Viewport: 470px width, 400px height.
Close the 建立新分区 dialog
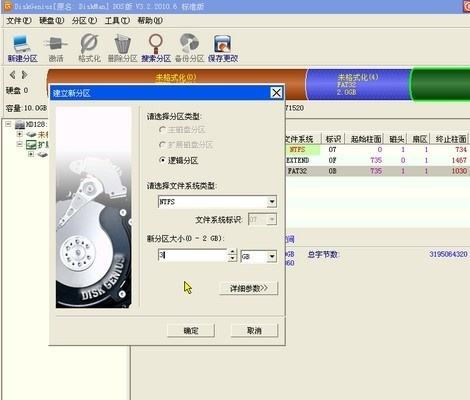click(x=276, y=93)
